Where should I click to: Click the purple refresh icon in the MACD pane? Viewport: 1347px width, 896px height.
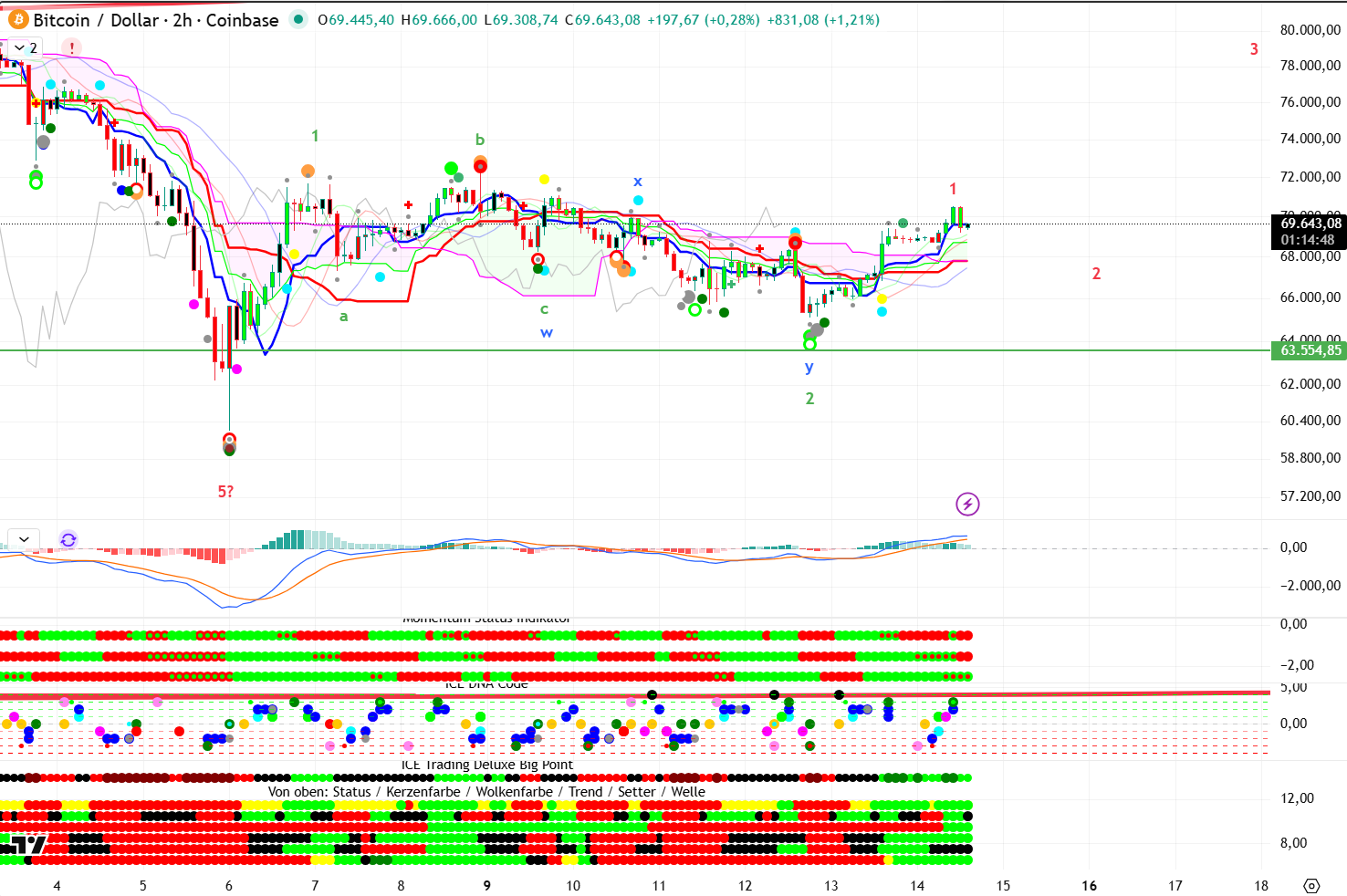point(68,539)
